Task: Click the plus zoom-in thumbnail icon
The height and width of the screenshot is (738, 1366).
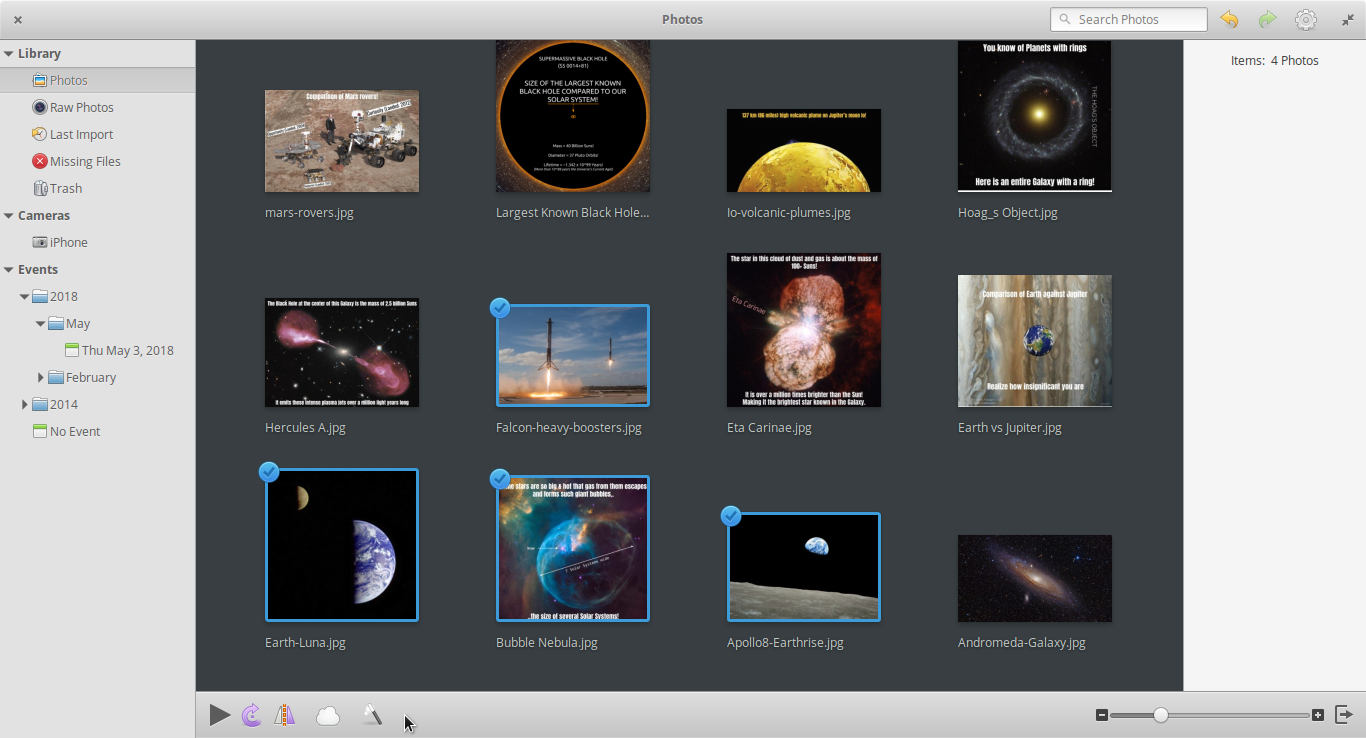Action: coord(1318,715)
